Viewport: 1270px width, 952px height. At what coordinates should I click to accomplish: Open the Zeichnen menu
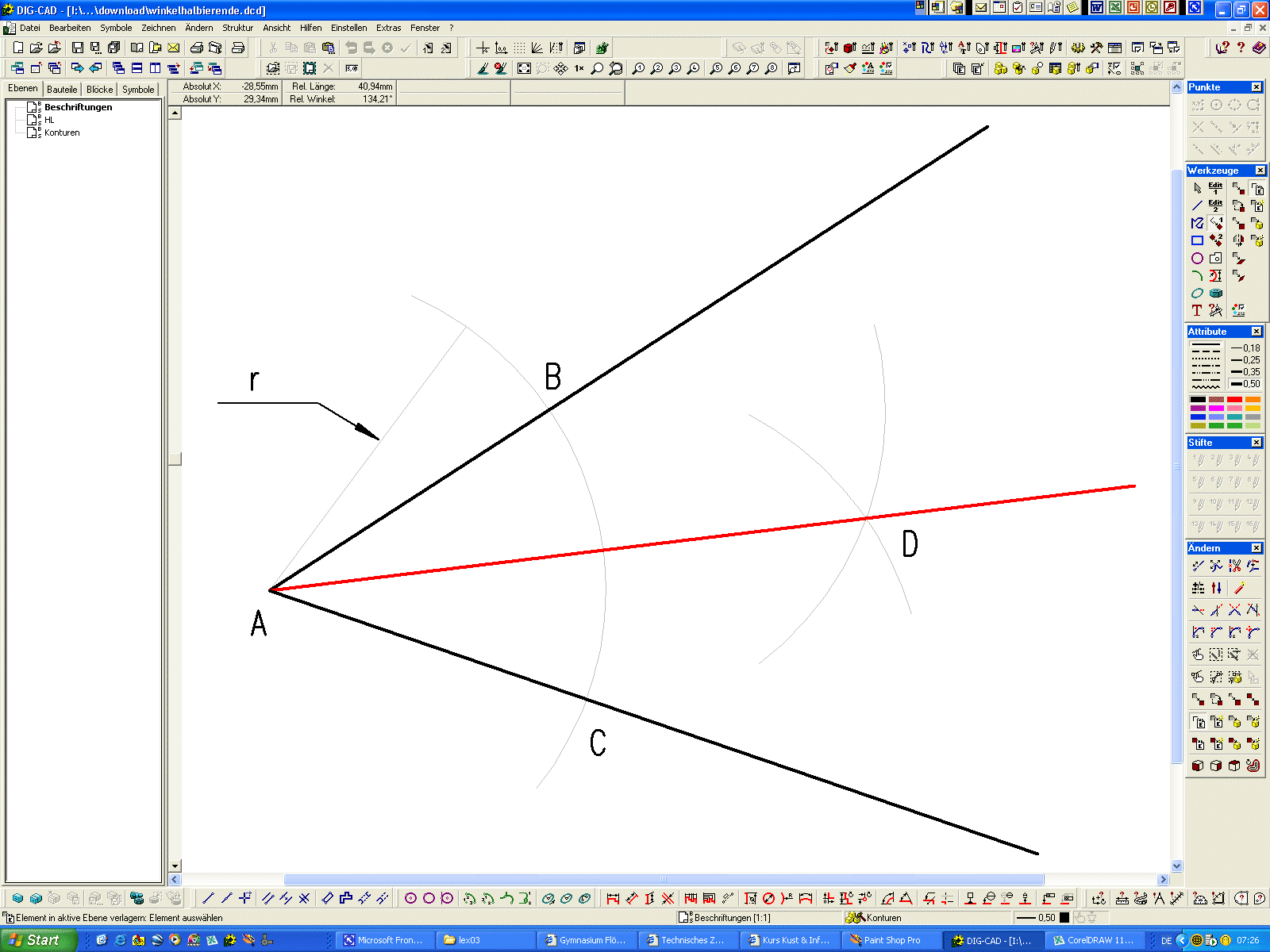[159, 28]
